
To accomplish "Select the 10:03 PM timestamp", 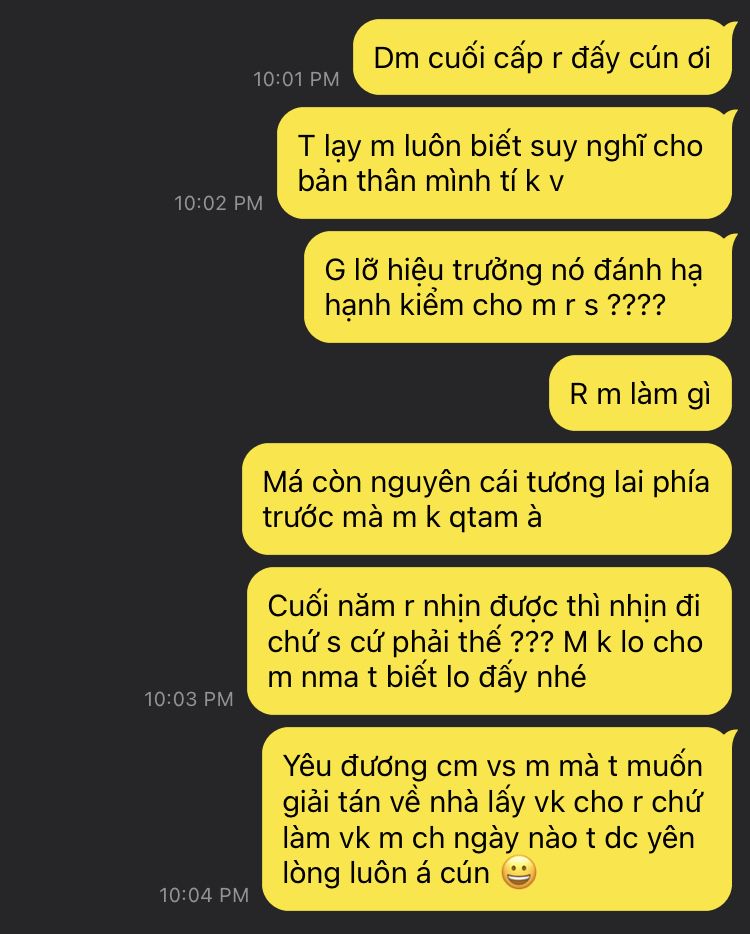I will pyautogui.click(x=189, y=699).
